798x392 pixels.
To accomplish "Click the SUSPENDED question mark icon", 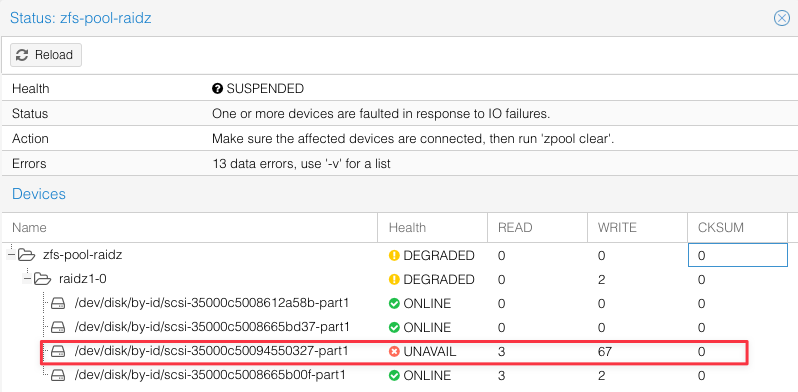I will pyautogui.click(x=217, y=89).
